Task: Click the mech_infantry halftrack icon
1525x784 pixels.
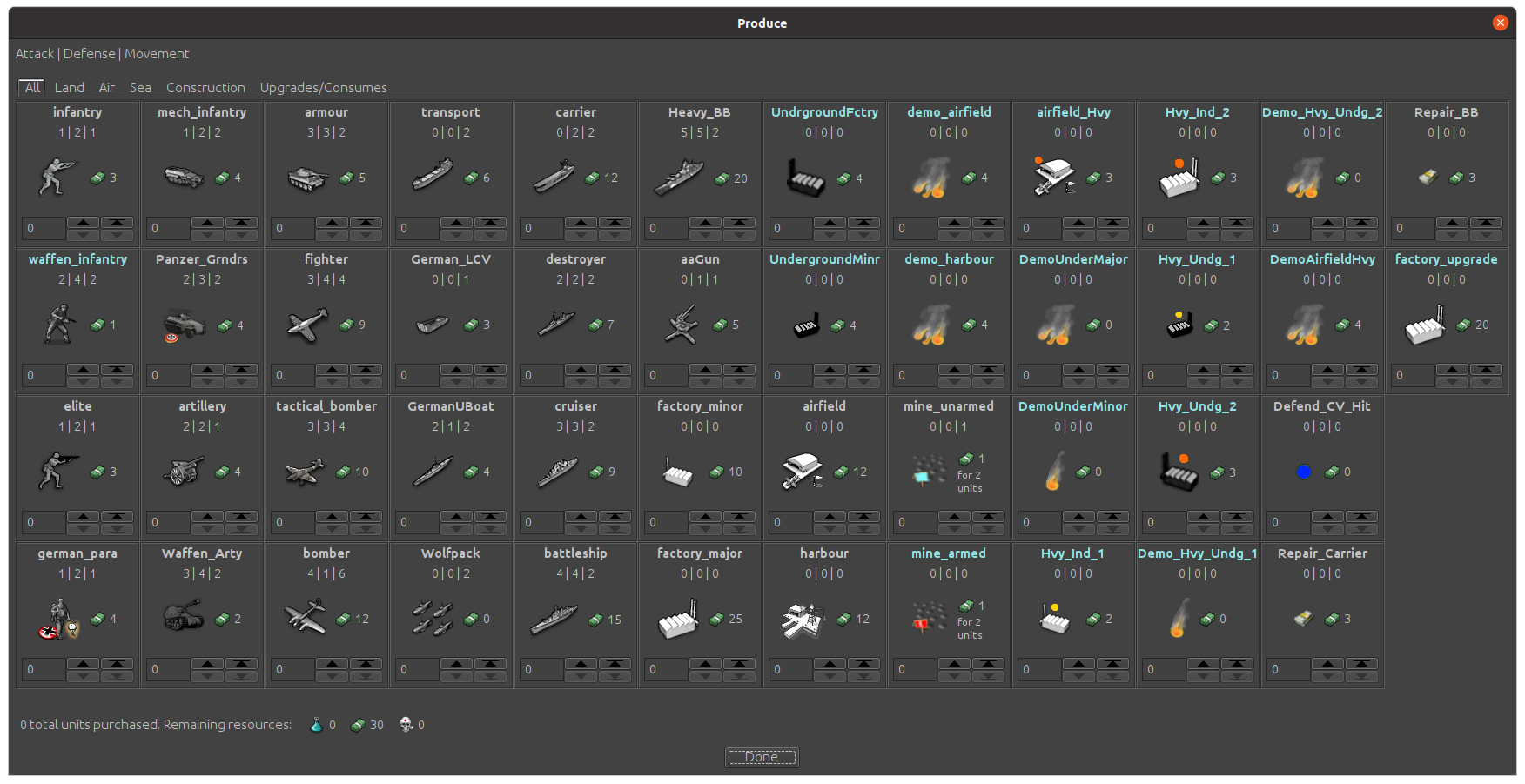Action: (184, 178)
